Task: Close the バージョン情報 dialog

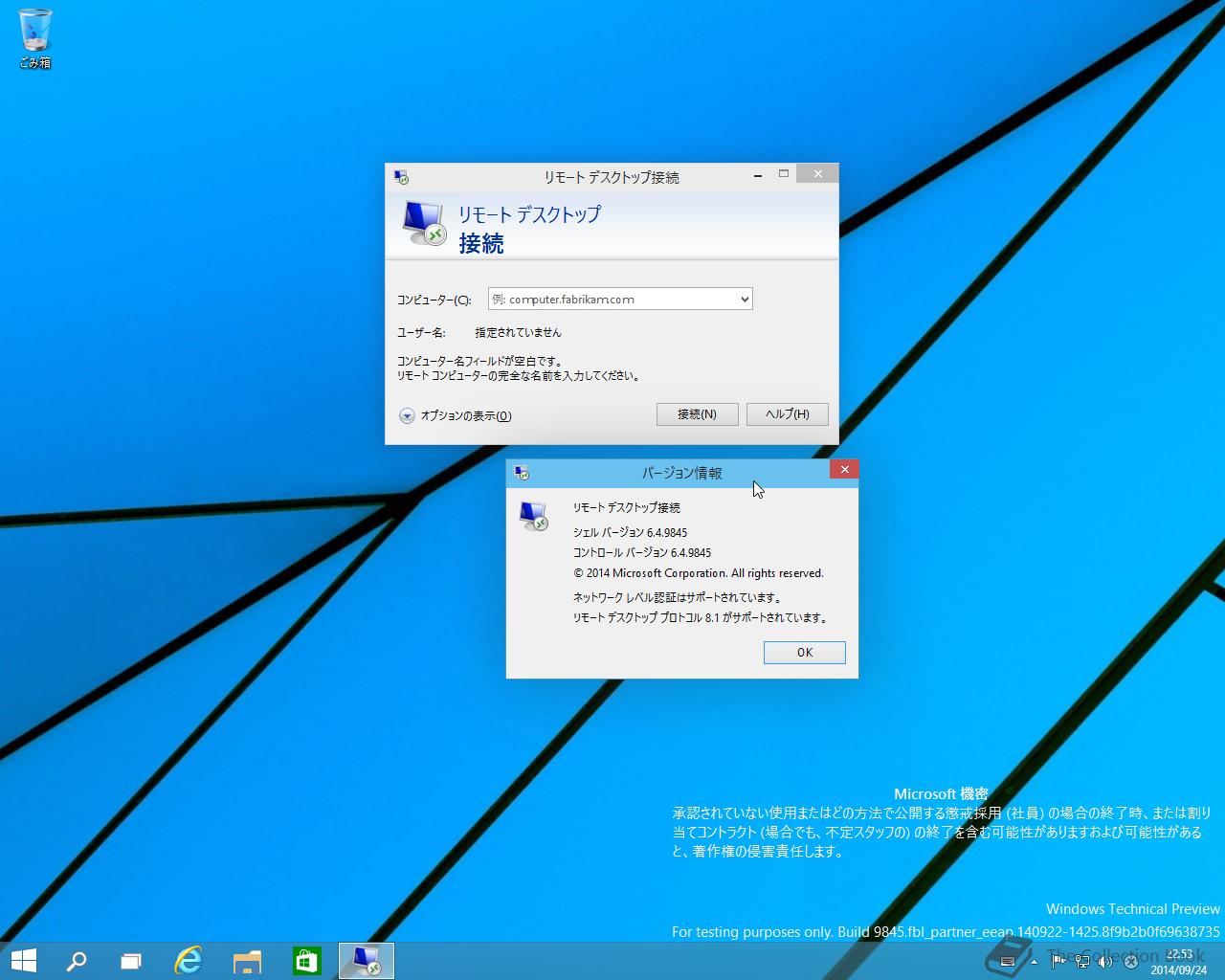Action: tap(844, 470)
